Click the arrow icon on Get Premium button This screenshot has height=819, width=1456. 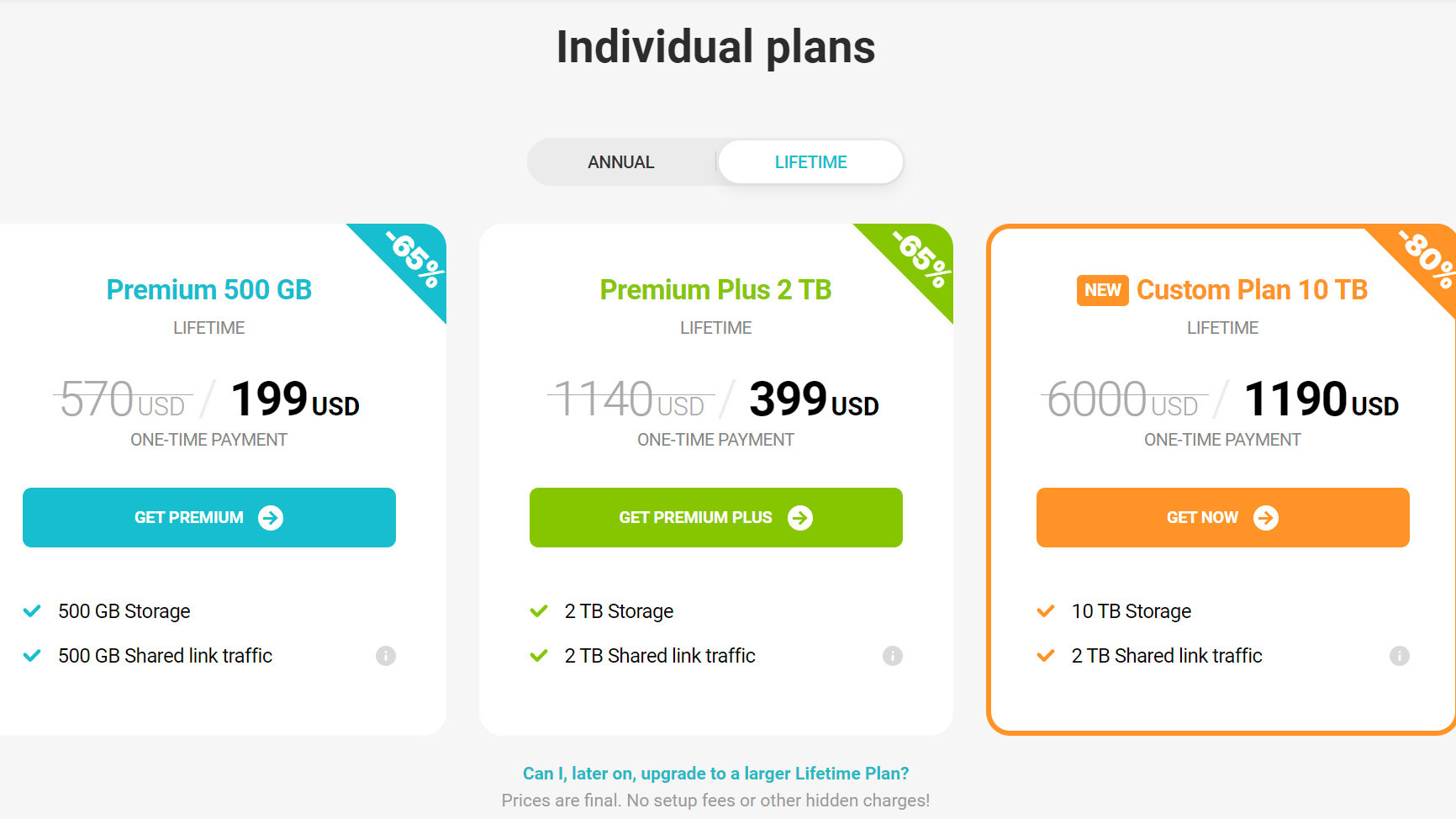271,518
